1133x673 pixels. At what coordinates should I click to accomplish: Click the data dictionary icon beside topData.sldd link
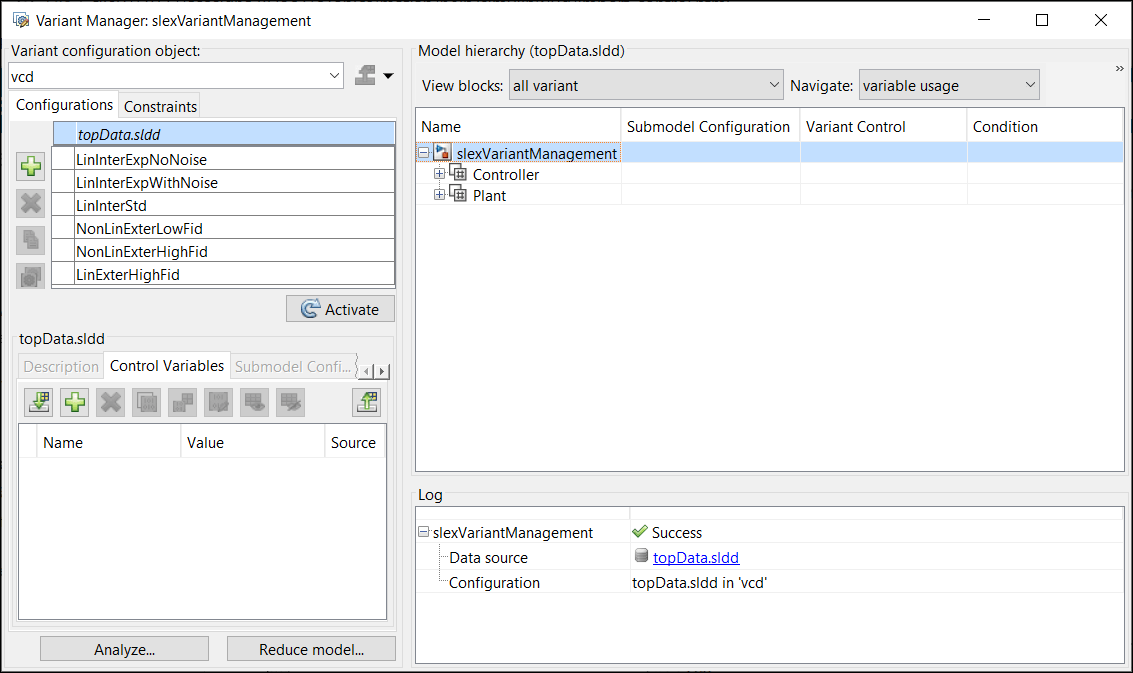[x=641, y=555]
